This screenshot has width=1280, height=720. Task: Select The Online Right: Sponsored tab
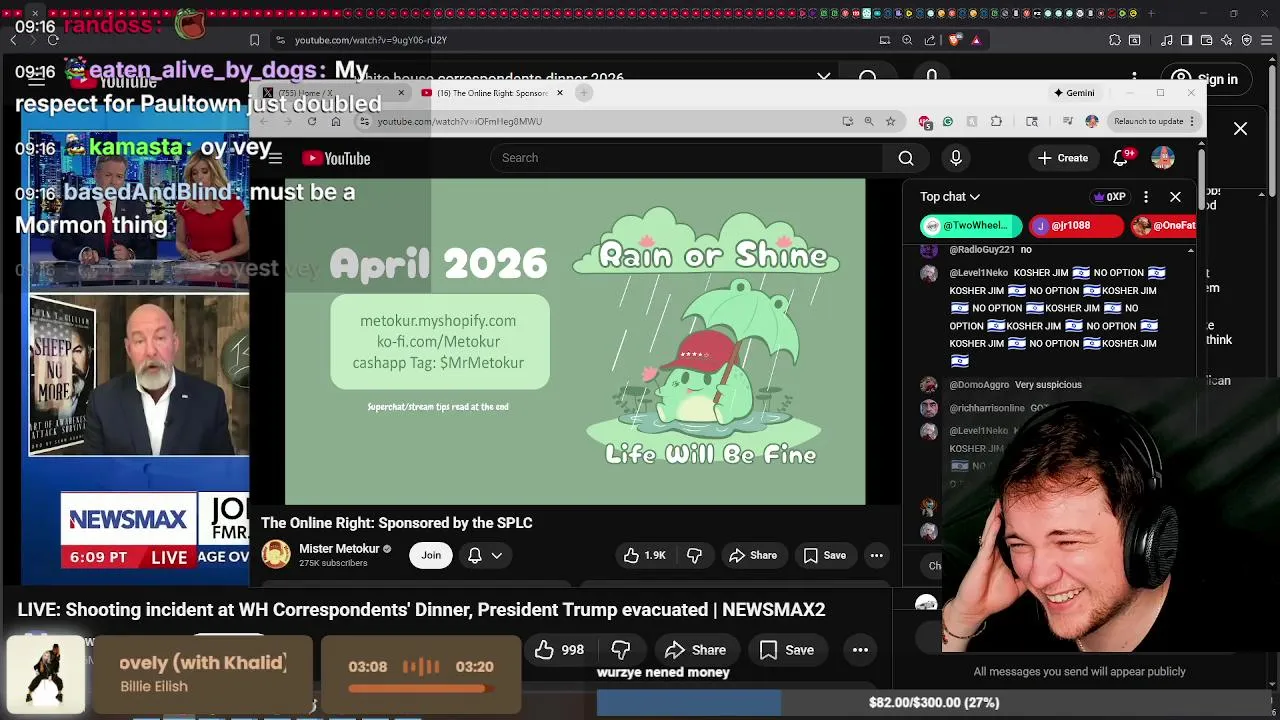coord(490,93)
